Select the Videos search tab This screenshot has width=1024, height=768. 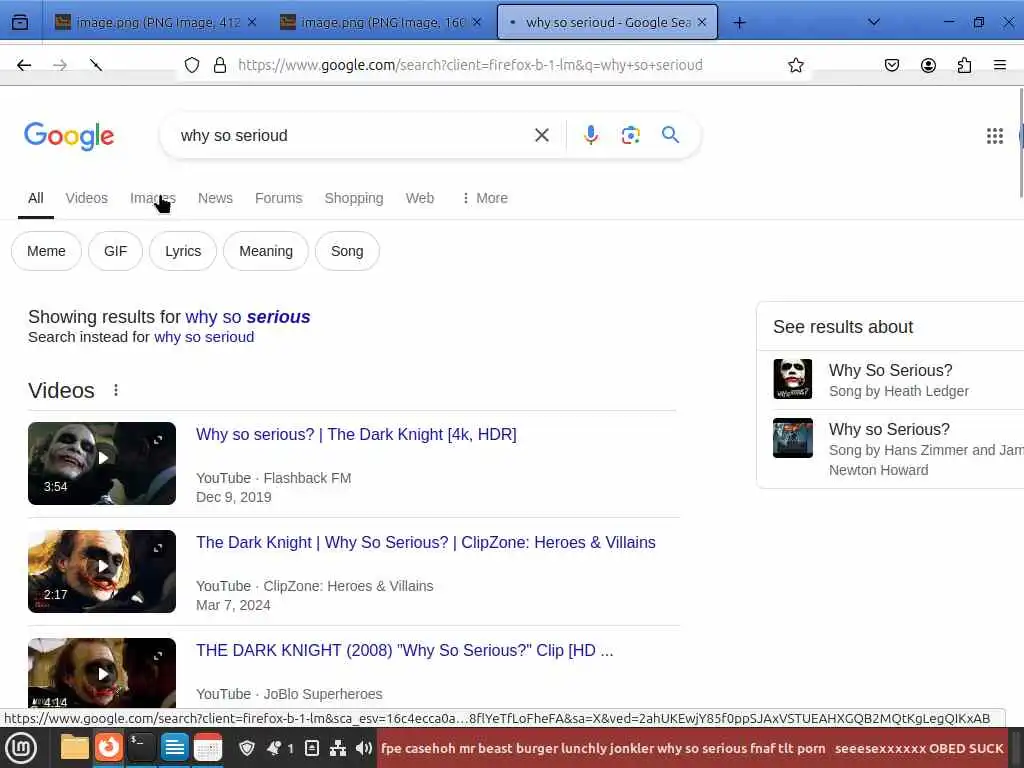click(x=86, y=198)
